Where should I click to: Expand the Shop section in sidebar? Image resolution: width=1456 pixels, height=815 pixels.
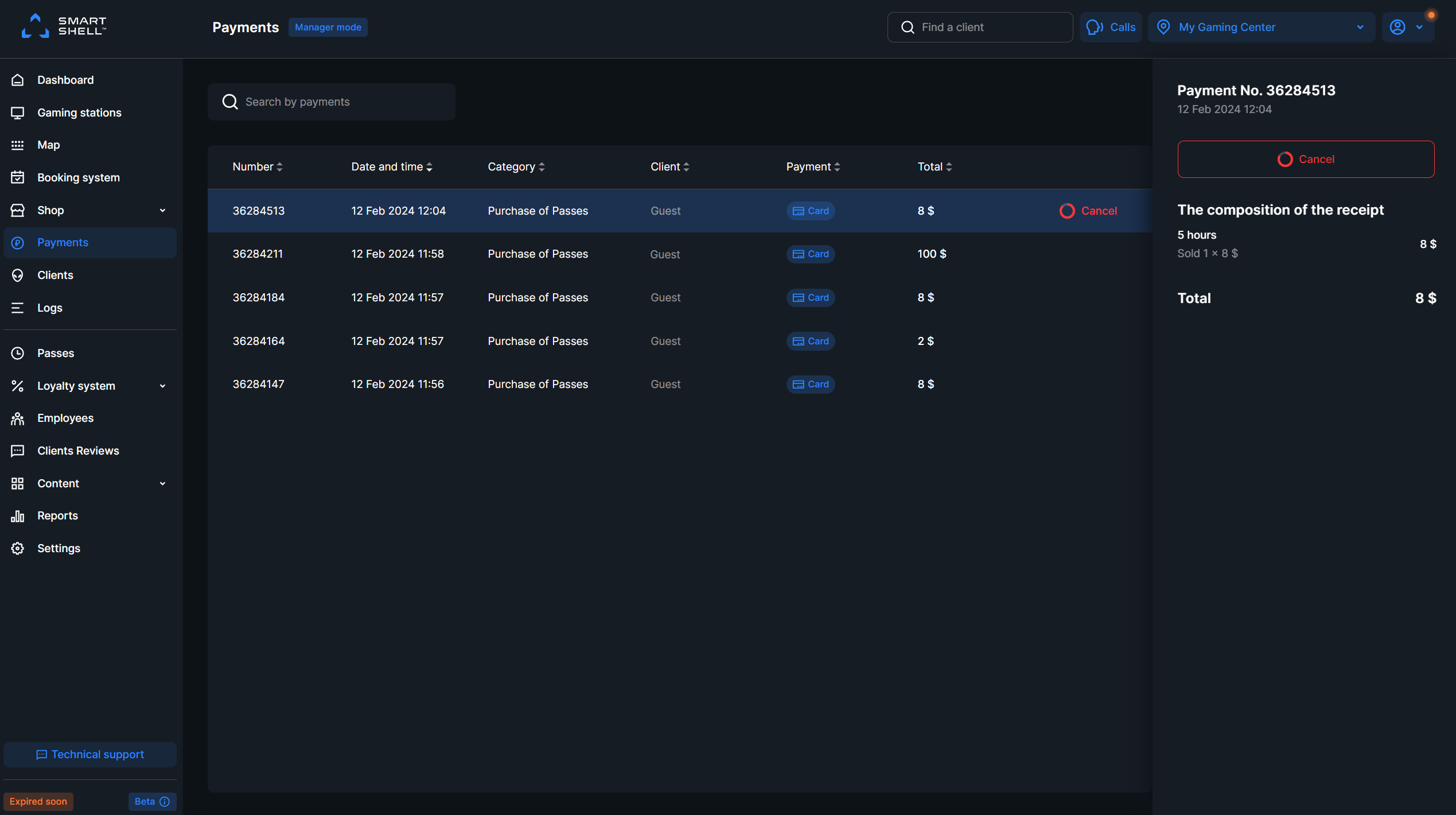[x=163, y=210]
